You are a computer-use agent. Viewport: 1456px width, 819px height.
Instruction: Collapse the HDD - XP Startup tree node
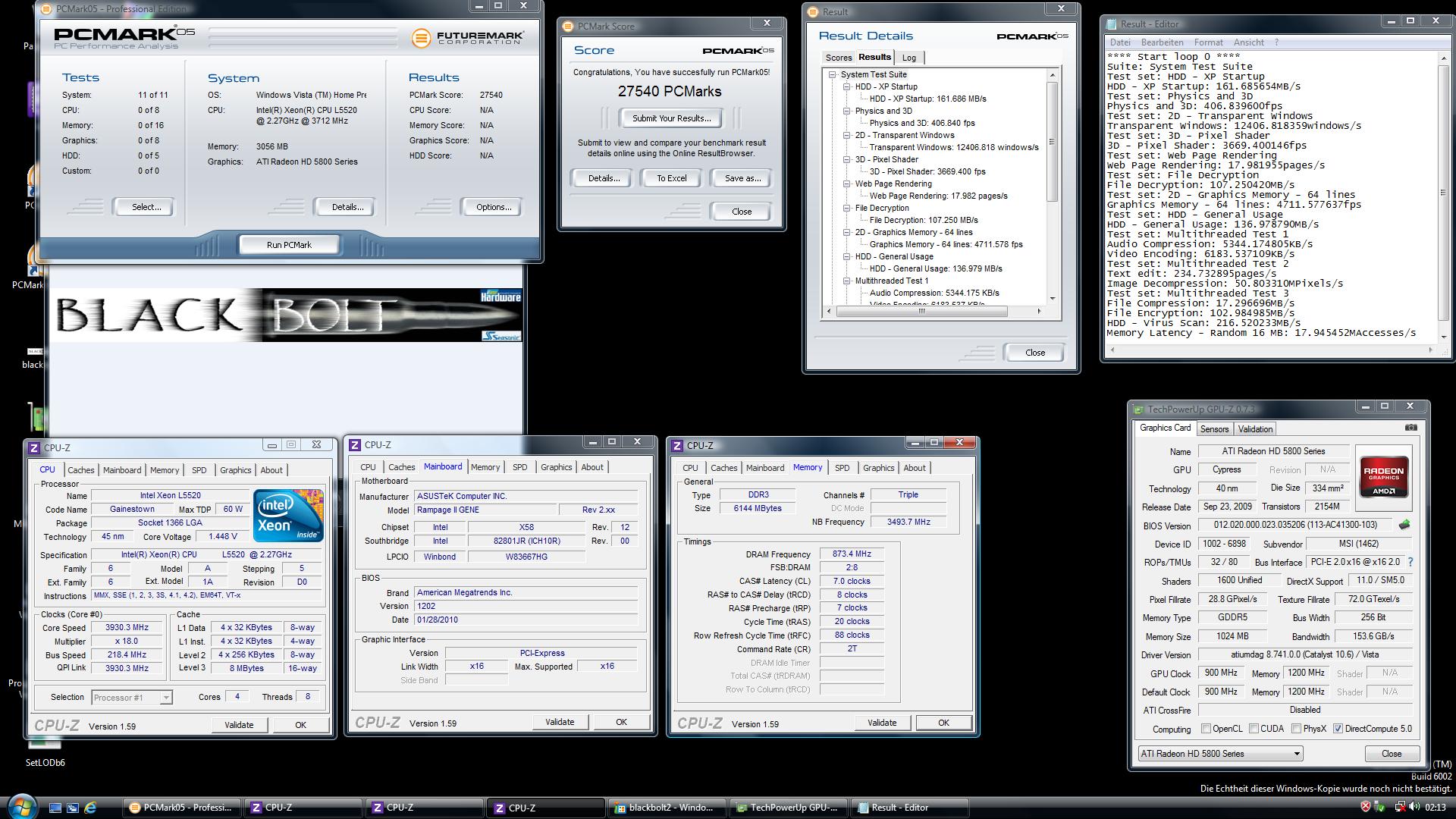tap(847, 86)
